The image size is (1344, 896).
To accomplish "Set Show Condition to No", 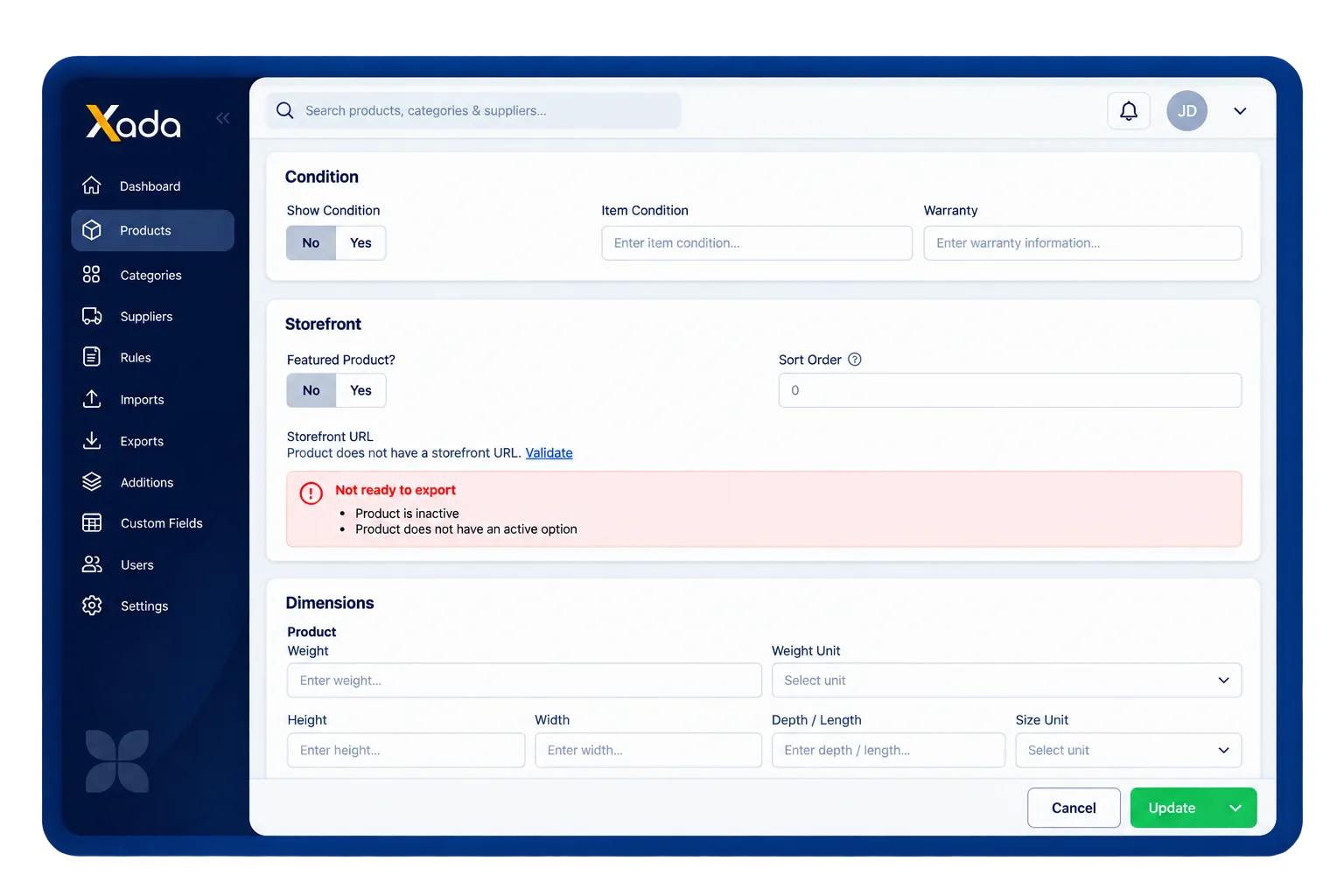I will [311, 243].
